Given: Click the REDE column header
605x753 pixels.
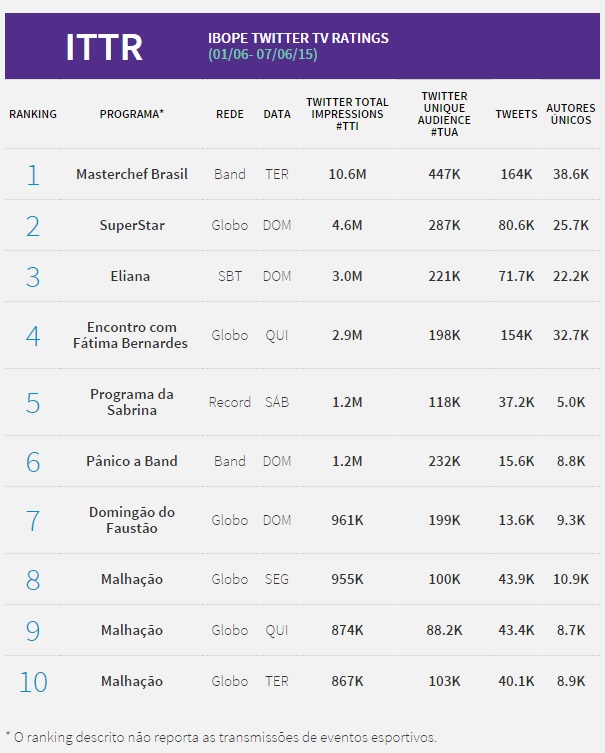Looking at the screenshot, I should click(230, 114).
